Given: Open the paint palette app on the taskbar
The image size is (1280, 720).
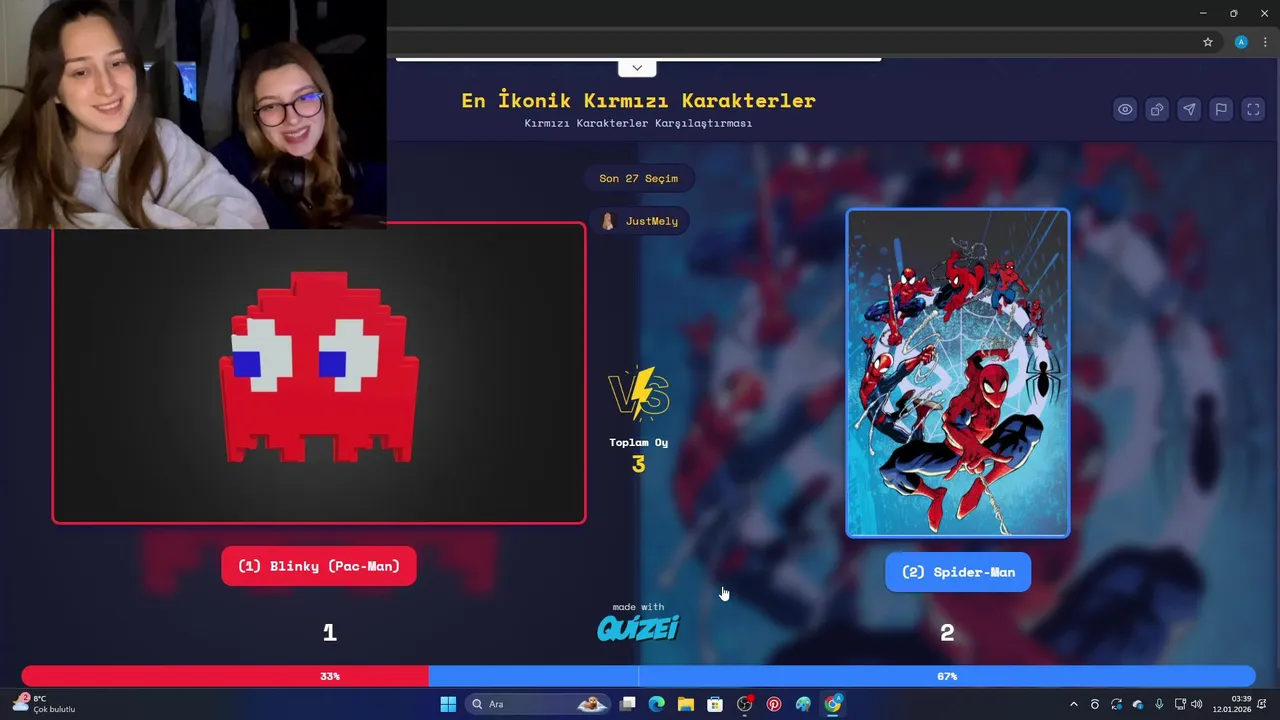Looking at the screenshot, I should click(x=803, y=704).
